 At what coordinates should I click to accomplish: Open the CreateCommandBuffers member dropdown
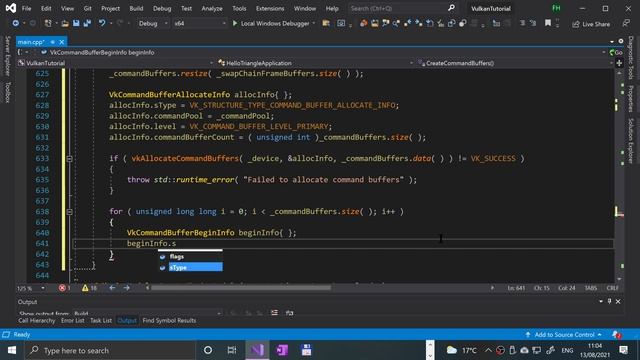[x=515, y=63]
